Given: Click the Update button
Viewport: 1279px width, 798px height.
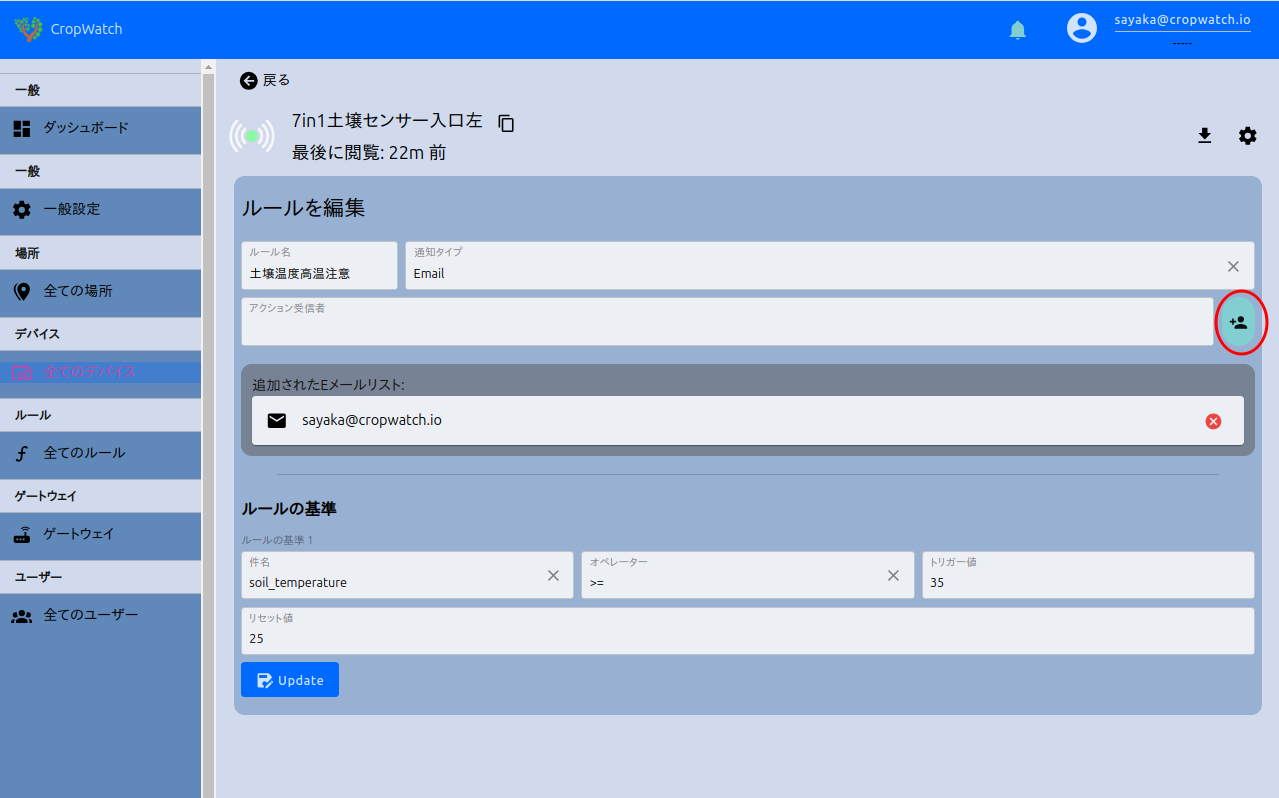Looking at the screenshot, I should (x=289, y=680).
